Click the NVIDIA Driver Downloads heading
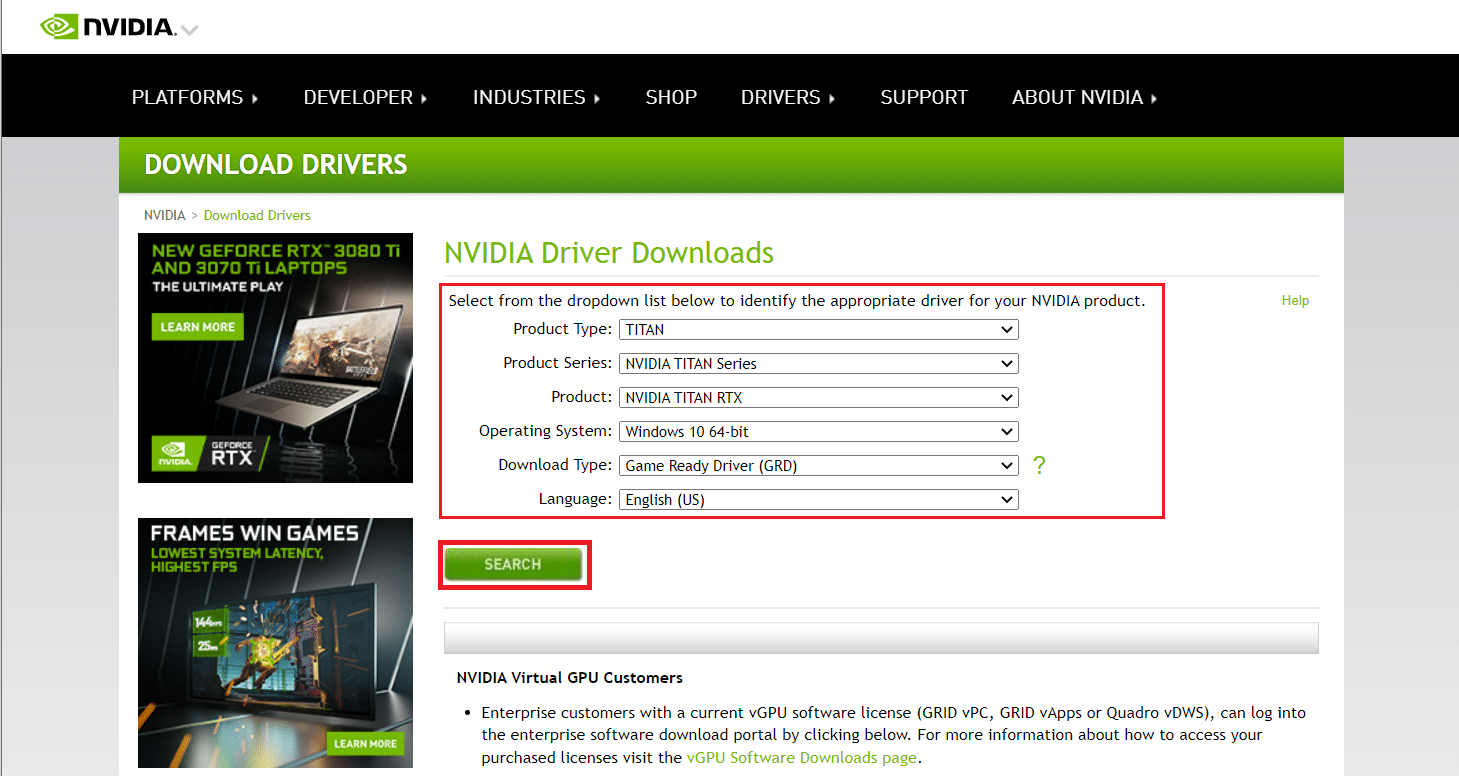 click(609, 252)
